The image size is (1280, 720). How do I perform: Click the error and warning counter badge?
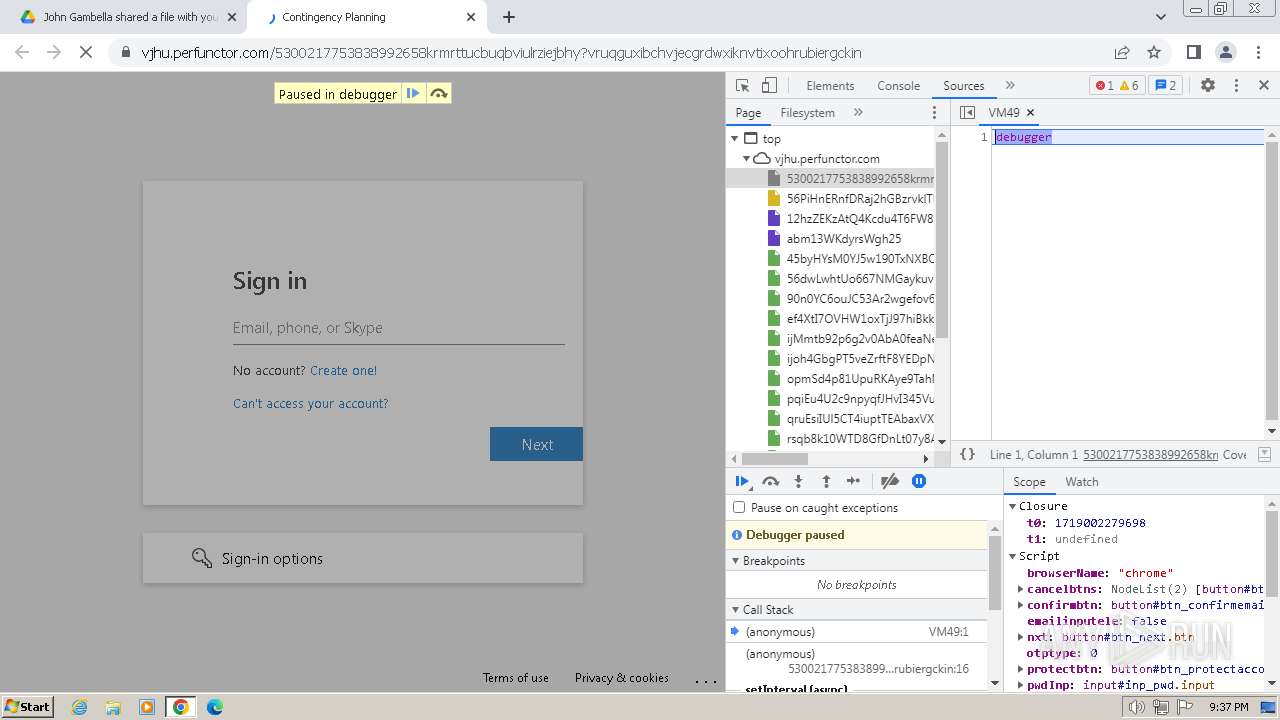(1117, 86)
